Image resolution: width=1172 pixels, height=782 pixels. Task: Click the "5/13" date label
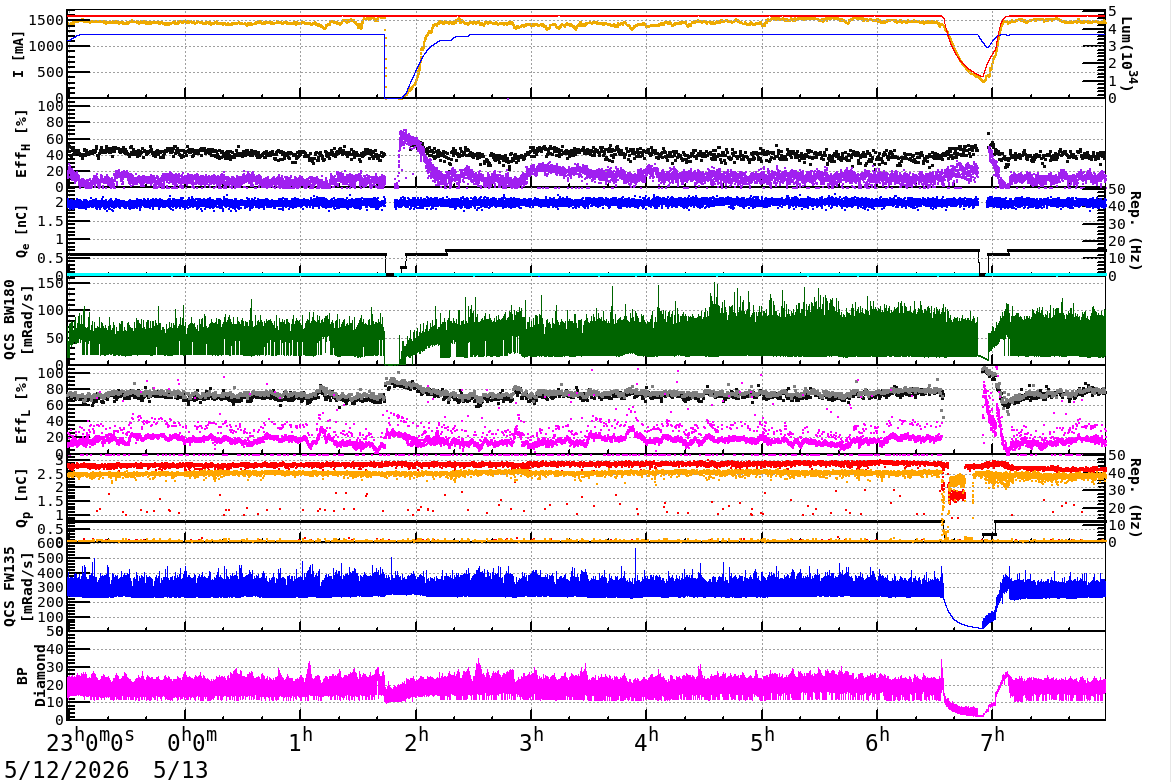coord(181,770)
